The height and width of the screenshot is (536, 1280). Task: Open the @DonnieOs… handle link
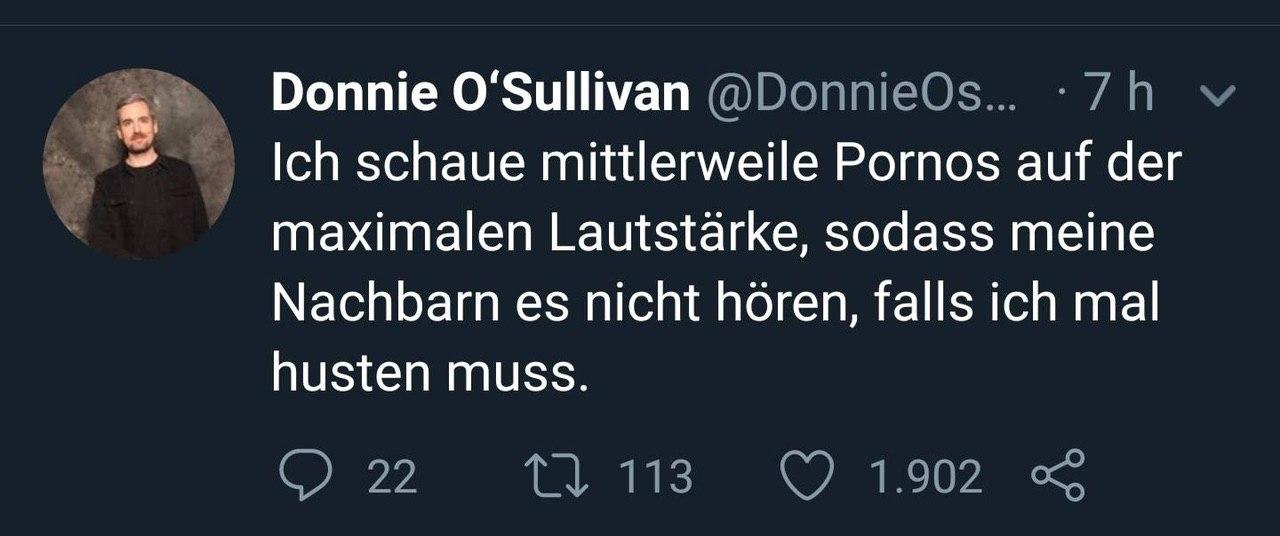click(x=861, y=95)
